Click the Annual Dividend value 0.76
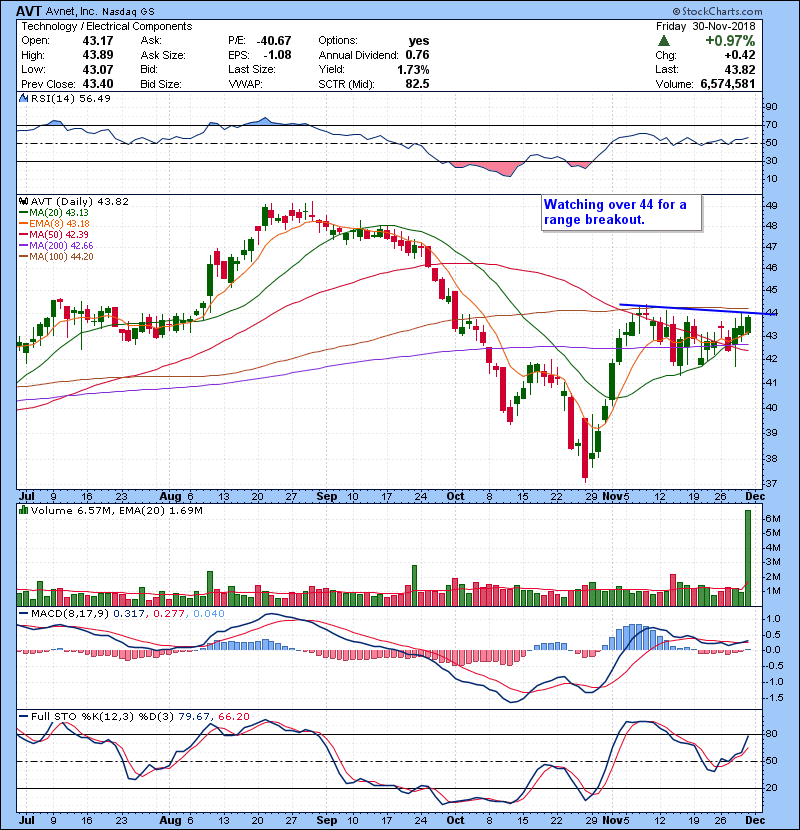Viewport: 800px width, 830px height. (x=417, y=55)
